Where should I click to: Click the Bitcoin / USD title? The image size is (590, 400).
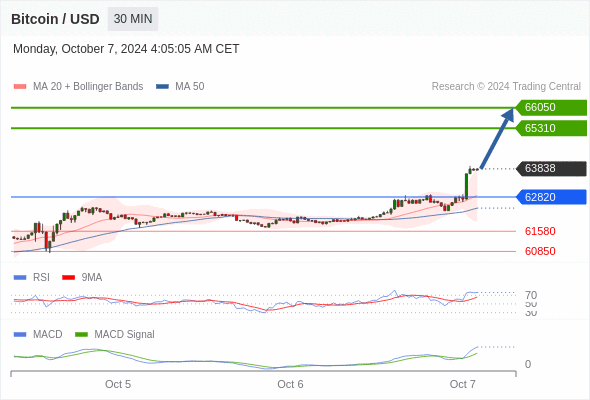55,19
